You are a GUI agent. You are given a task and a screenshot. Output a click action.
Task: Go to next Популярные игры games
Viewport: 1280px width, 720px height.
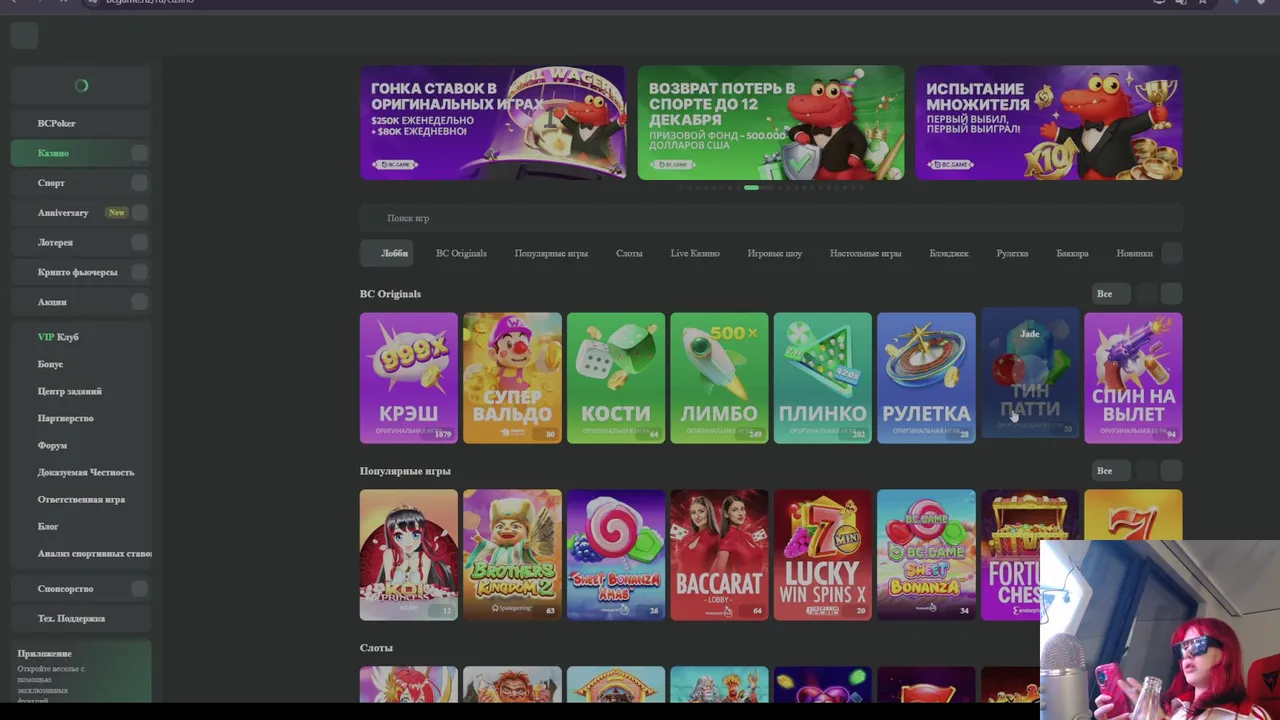pos(1171,471)
